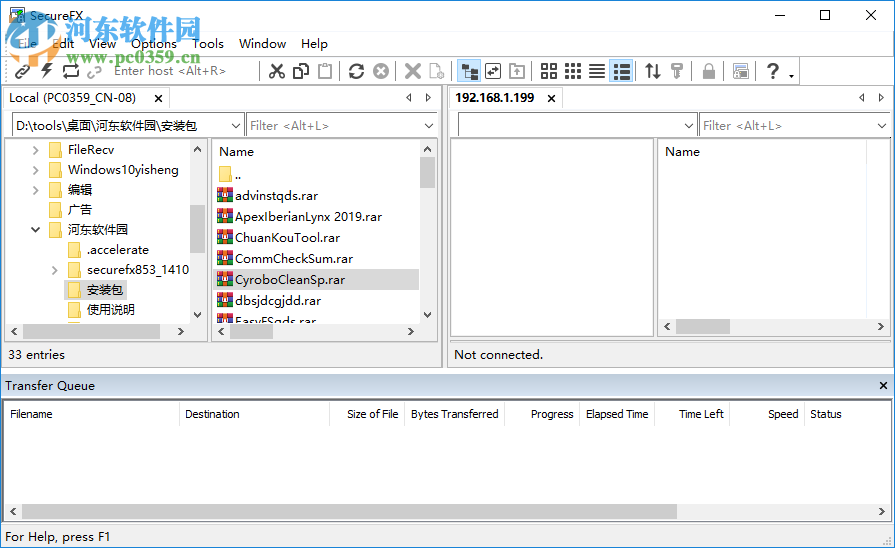The width and height of the screenshot is (895, 548).
Task: Expand the FileRecv folder
Action: tap(35, 150)
